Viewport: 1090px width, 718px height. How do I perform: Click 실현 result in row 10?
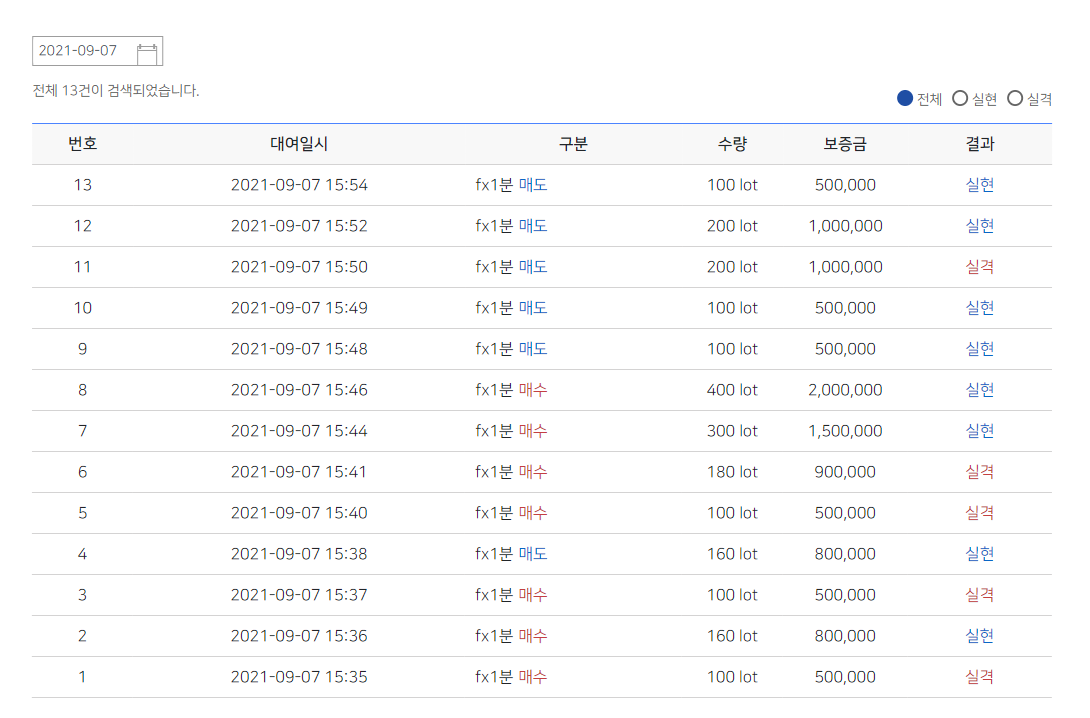click(x=980, y=308)
